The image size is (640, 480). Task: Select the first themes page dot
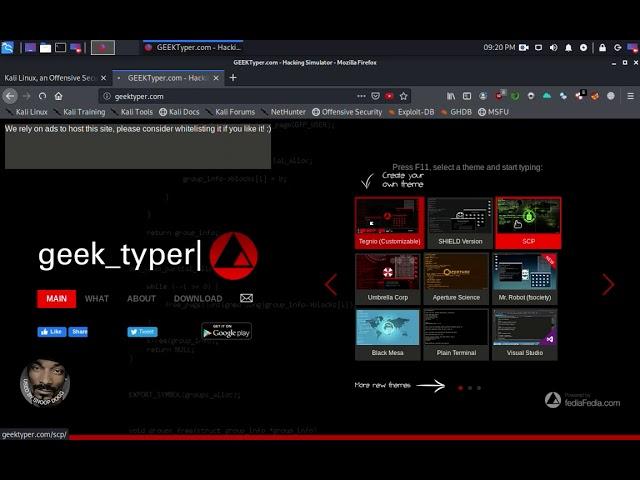coord(460,388)
